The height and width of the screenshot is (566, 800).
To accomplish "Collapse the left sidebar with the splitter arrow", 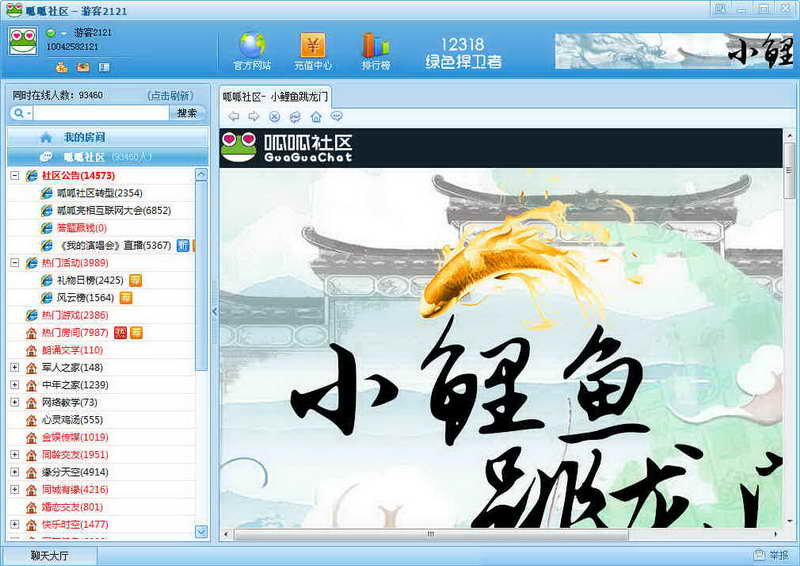I will point(214,311).
